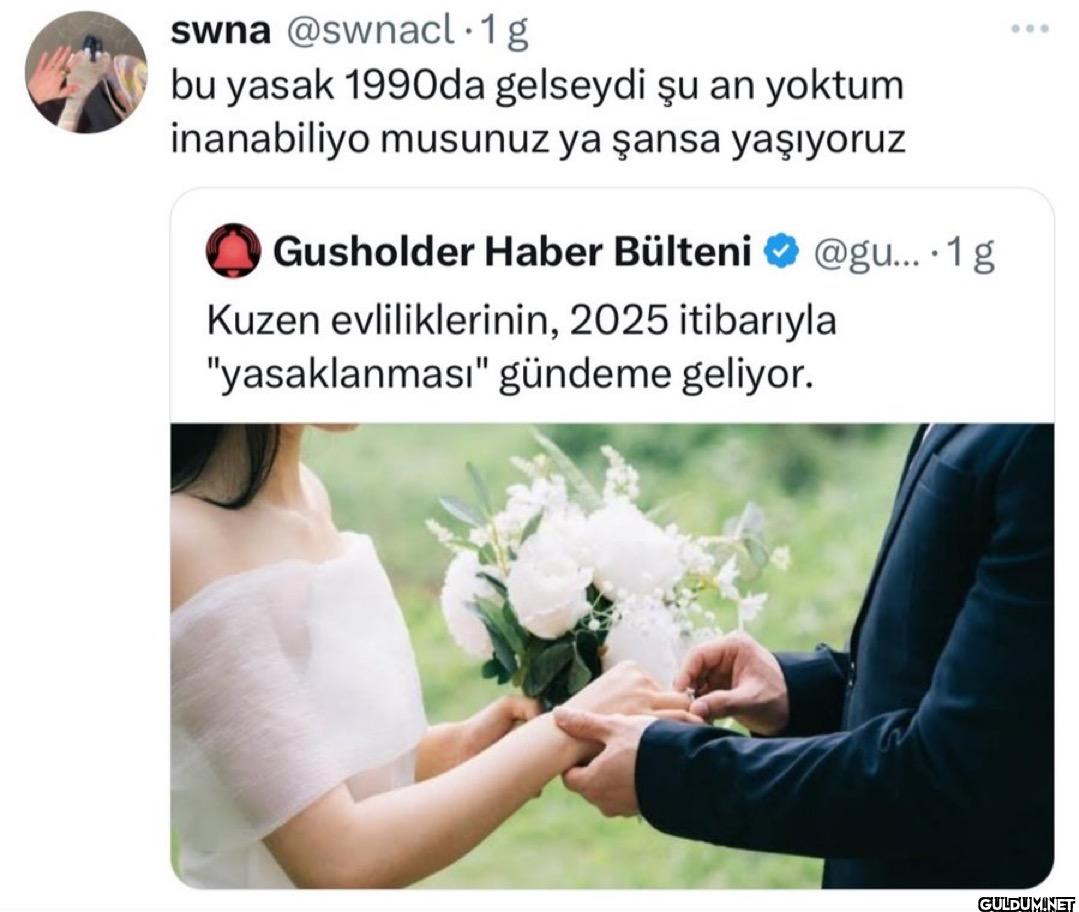This screenshot has height=912, width=1079.
Task: Click the blue verified badge
Action: tap(782, 251)
